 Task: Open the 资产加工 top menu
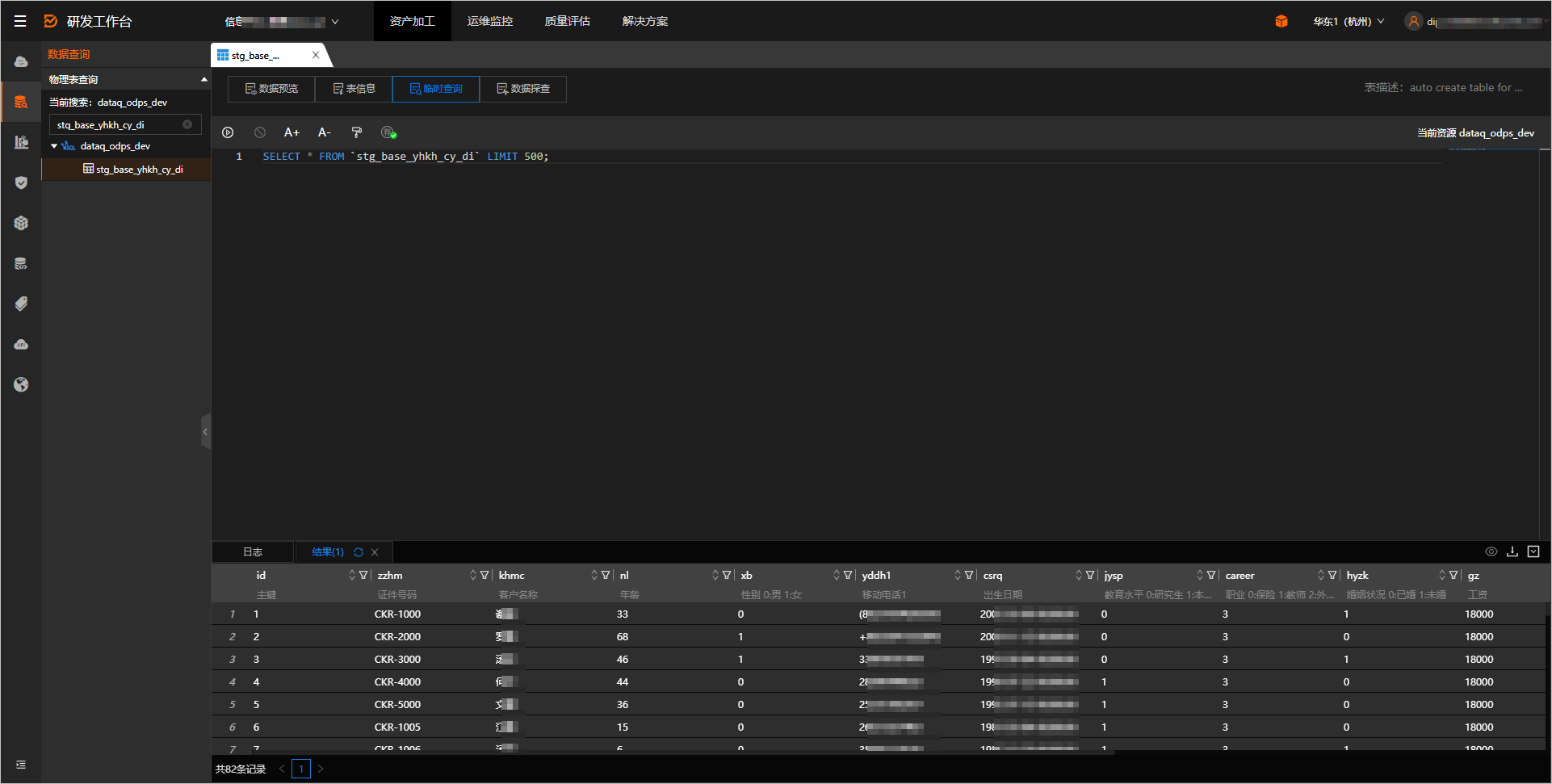412,21
